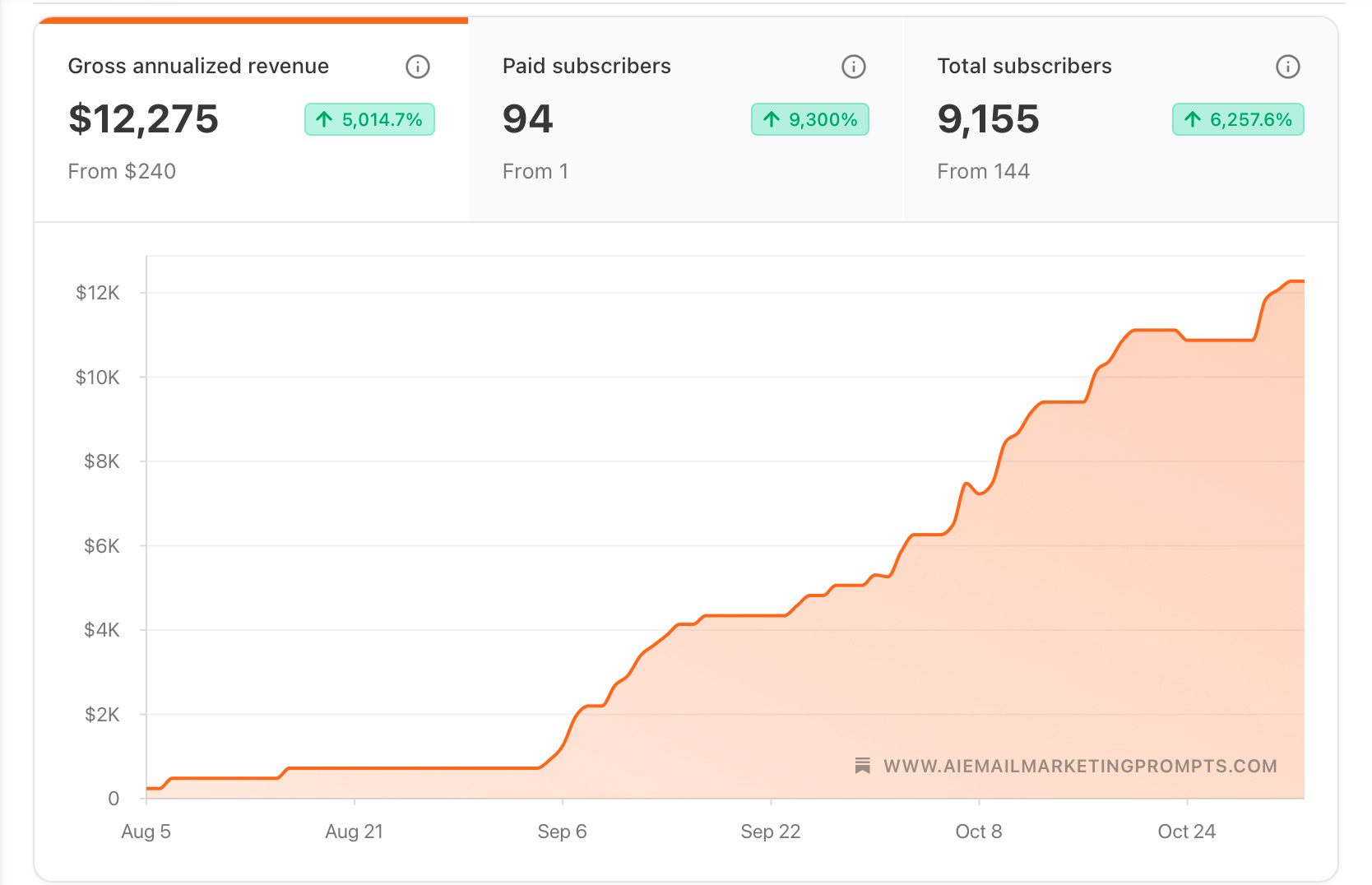Click the $12,275 revenue value
Image resolution: width=1372 pixels, height=885 pixels.
coord(143,119)
